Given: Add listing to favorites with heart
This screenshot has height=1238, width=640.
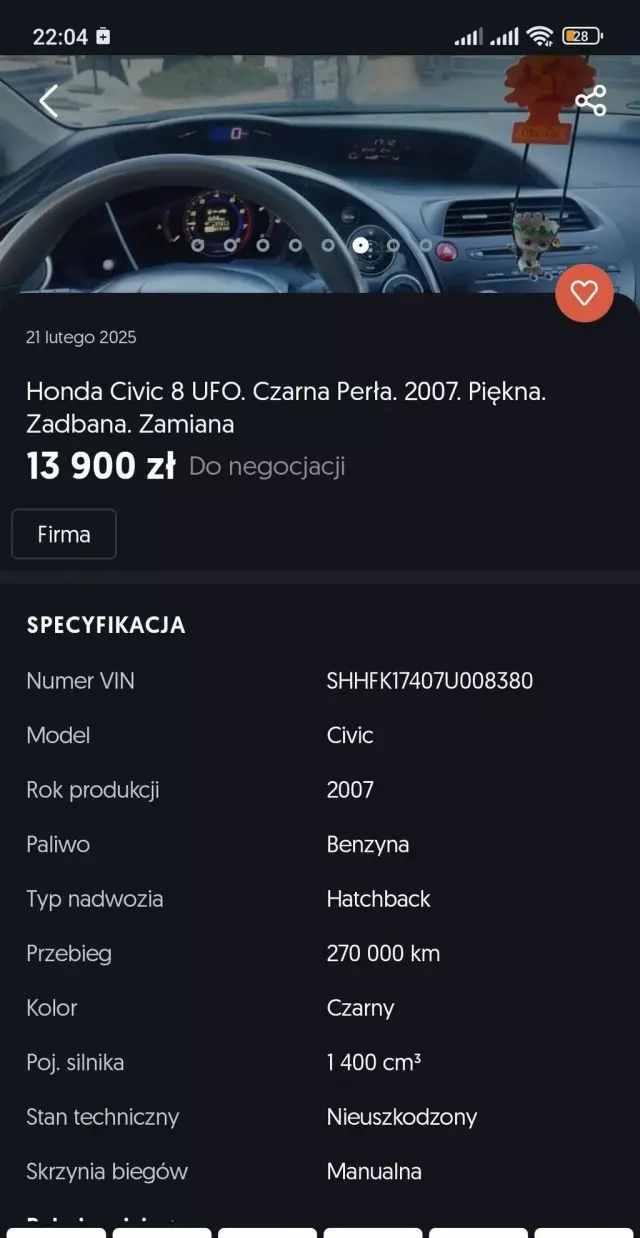Looking at the screenshot, I should [584, 293].
